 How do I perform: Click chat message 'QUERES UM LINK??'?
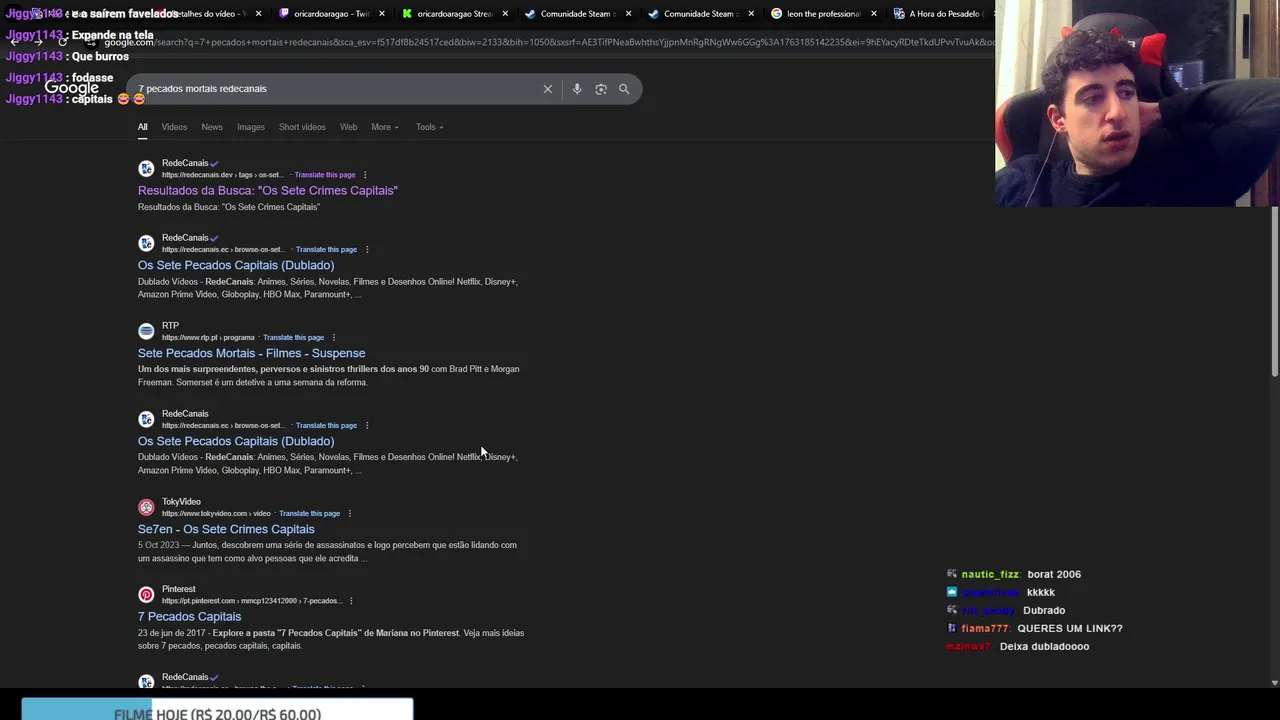[x=1069, y=629]
